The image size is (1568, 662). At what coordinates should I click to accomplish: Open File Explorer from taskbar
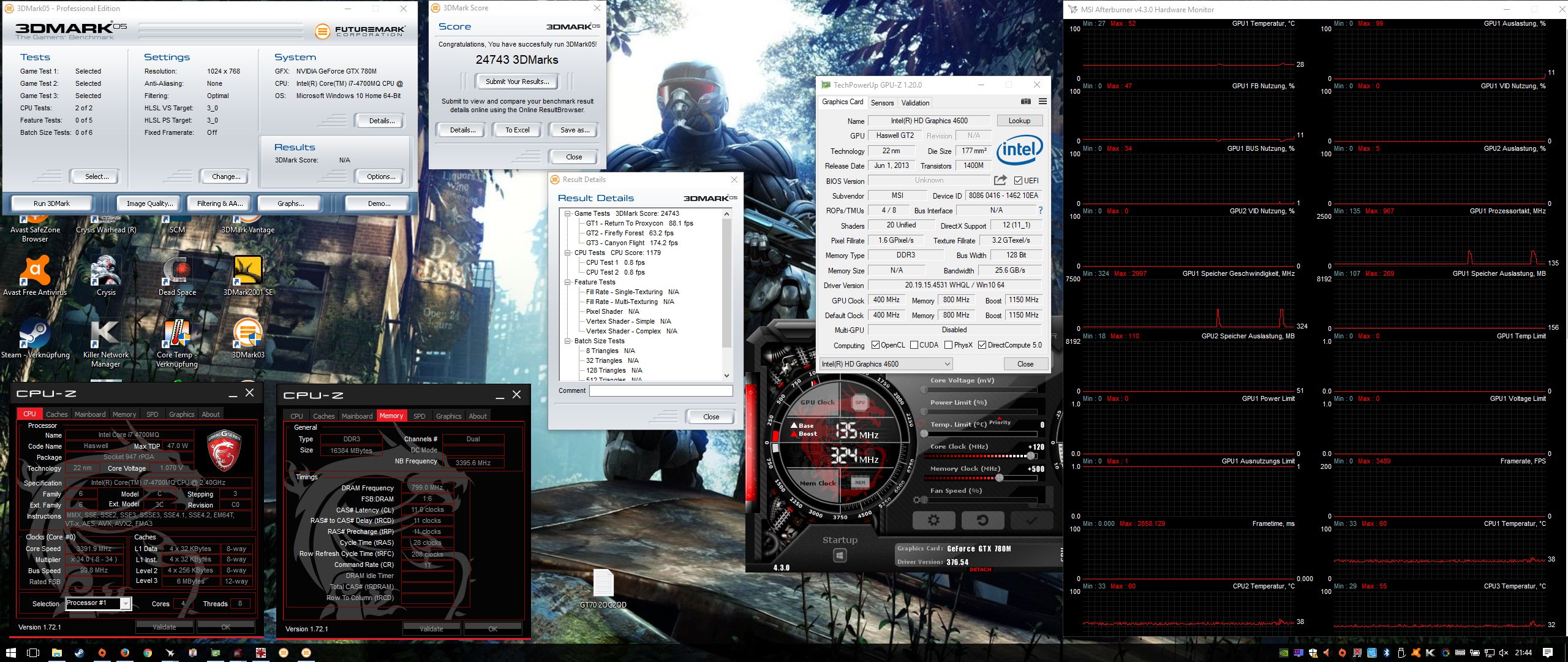[56, 653]
